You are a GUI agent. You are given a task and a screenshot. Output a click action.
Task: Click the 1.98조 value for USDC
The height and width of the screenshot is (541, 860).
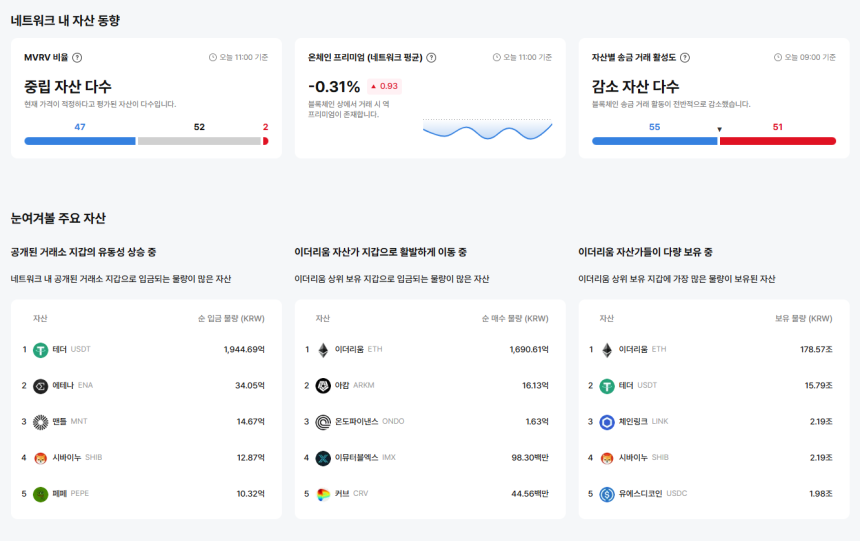[821, 494]
